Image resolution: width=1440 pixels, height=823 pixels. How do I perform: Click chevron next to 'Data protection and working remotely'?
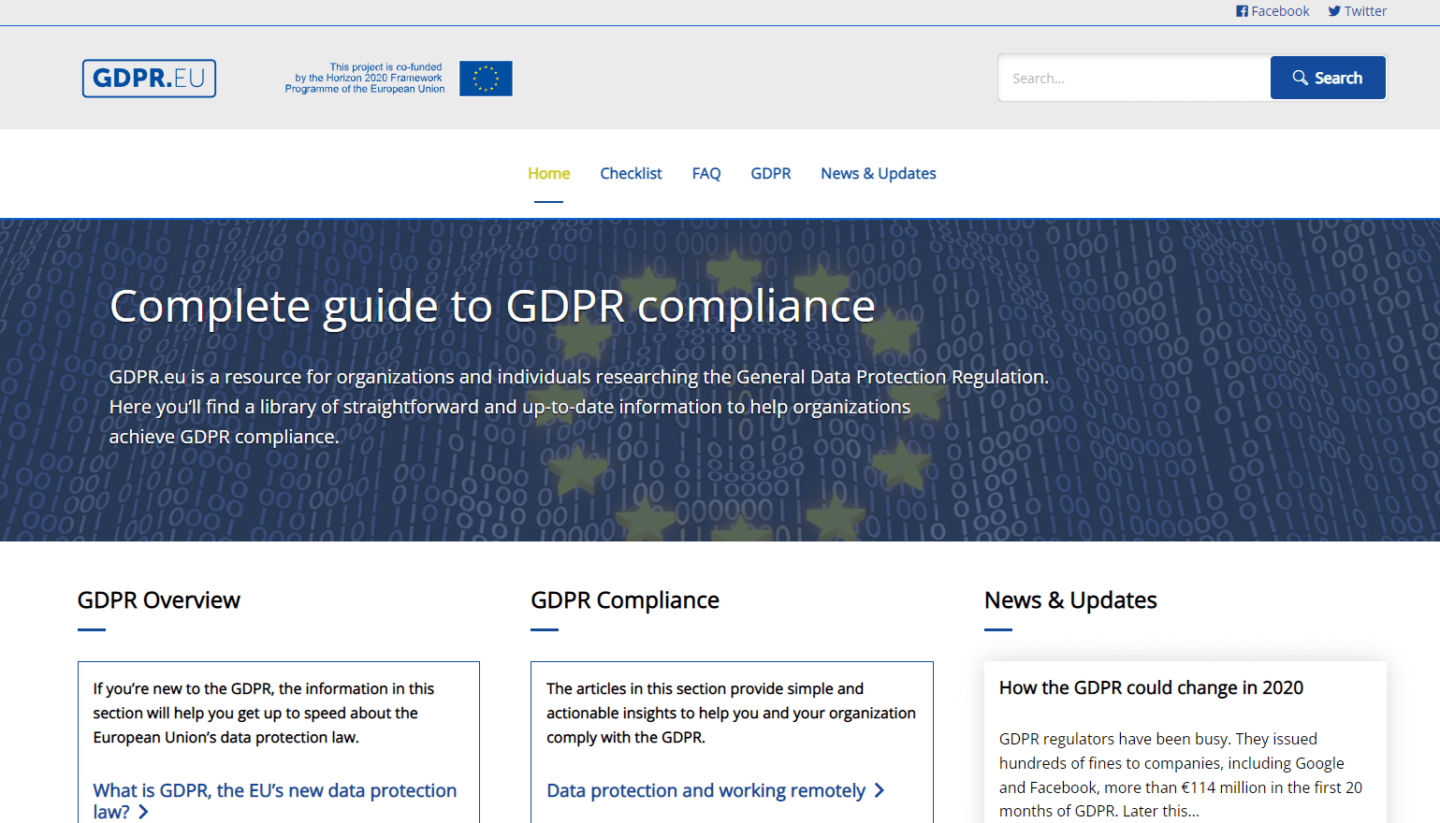879,790
